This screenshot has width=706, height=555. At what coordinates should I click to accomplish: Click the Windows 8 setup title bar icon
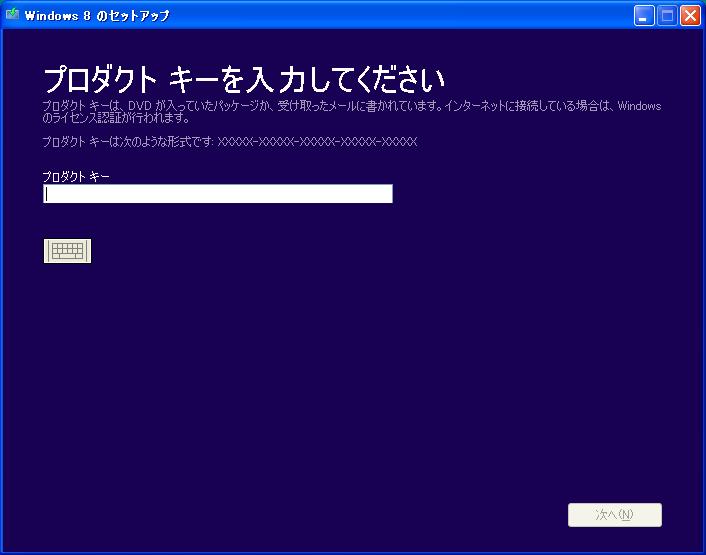(x=12, y=14)
